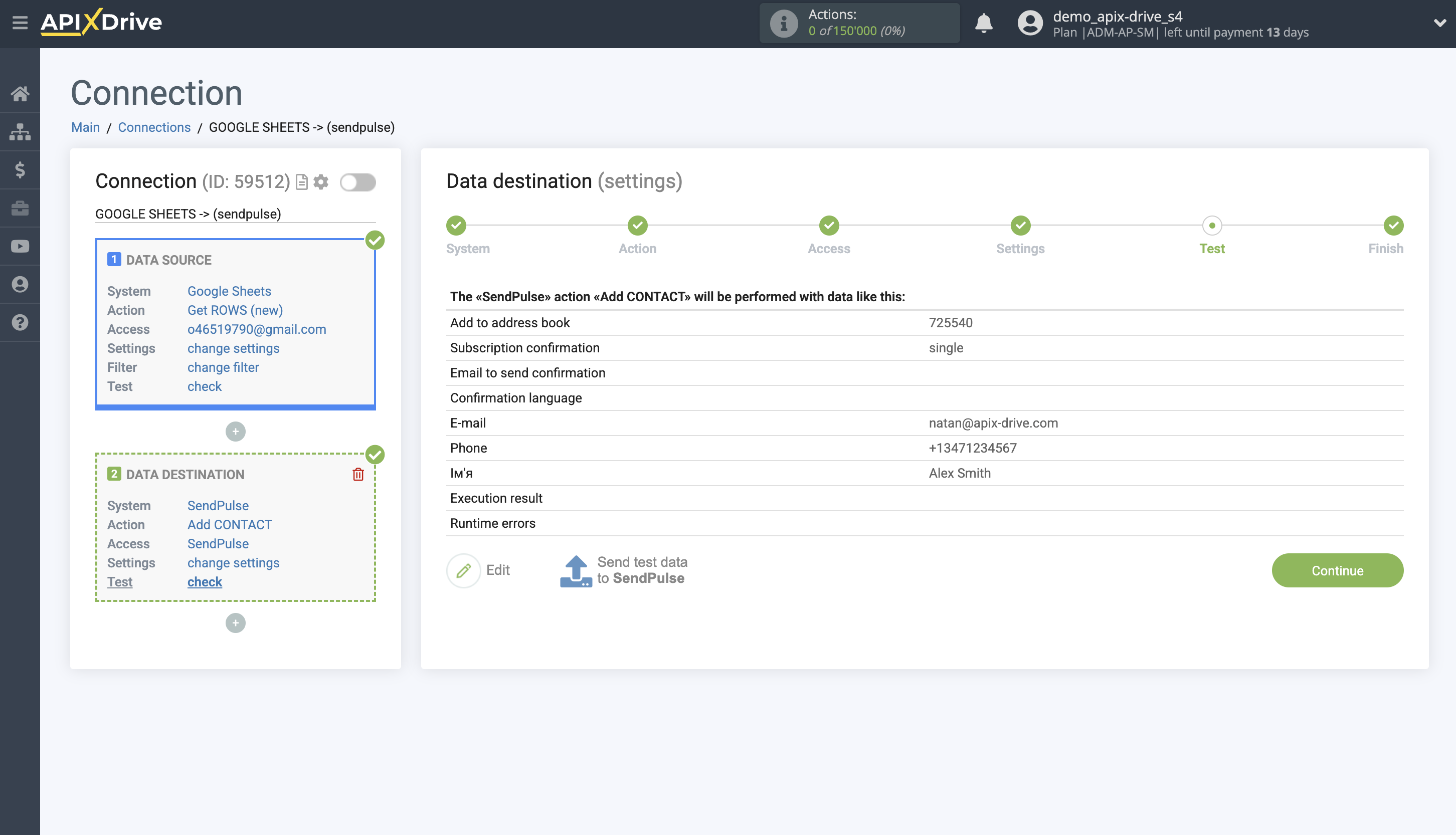Click the name value Alex Smith

coord(960,474)
